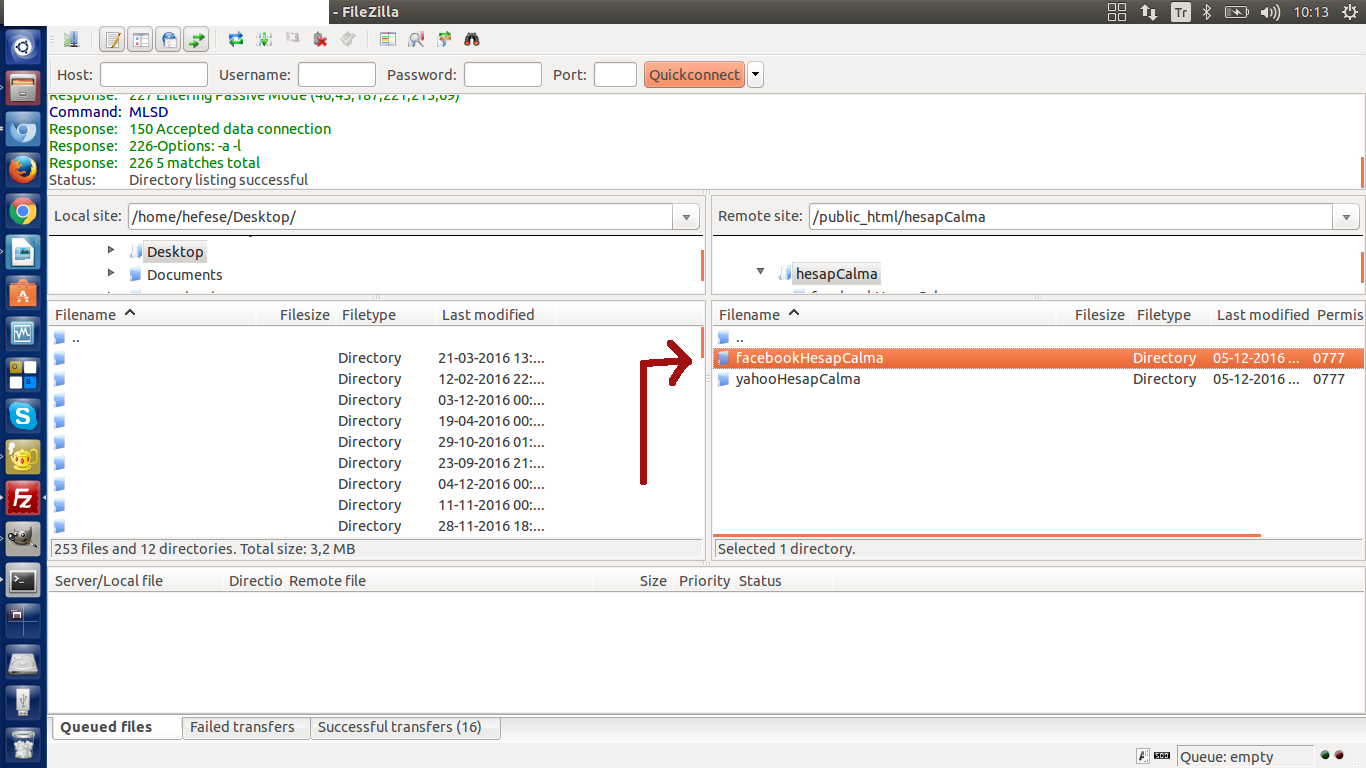Switch to Successful transfers (16) tab
The image size is (1366, 768).
pos(399,727)
